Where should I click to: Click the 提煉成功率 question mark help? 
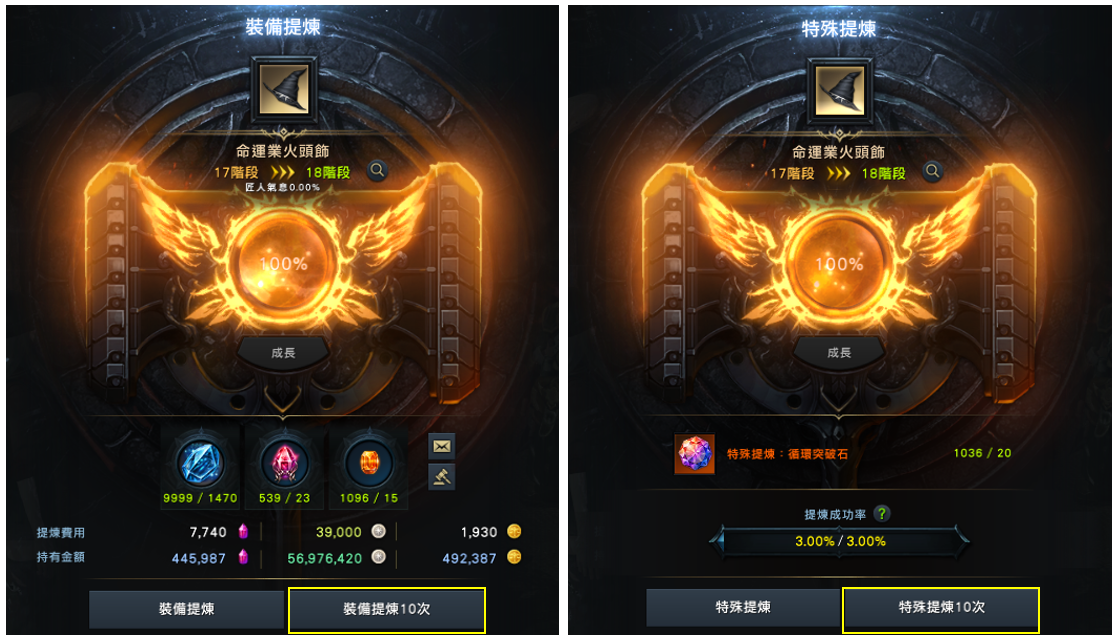coord(882,513)
